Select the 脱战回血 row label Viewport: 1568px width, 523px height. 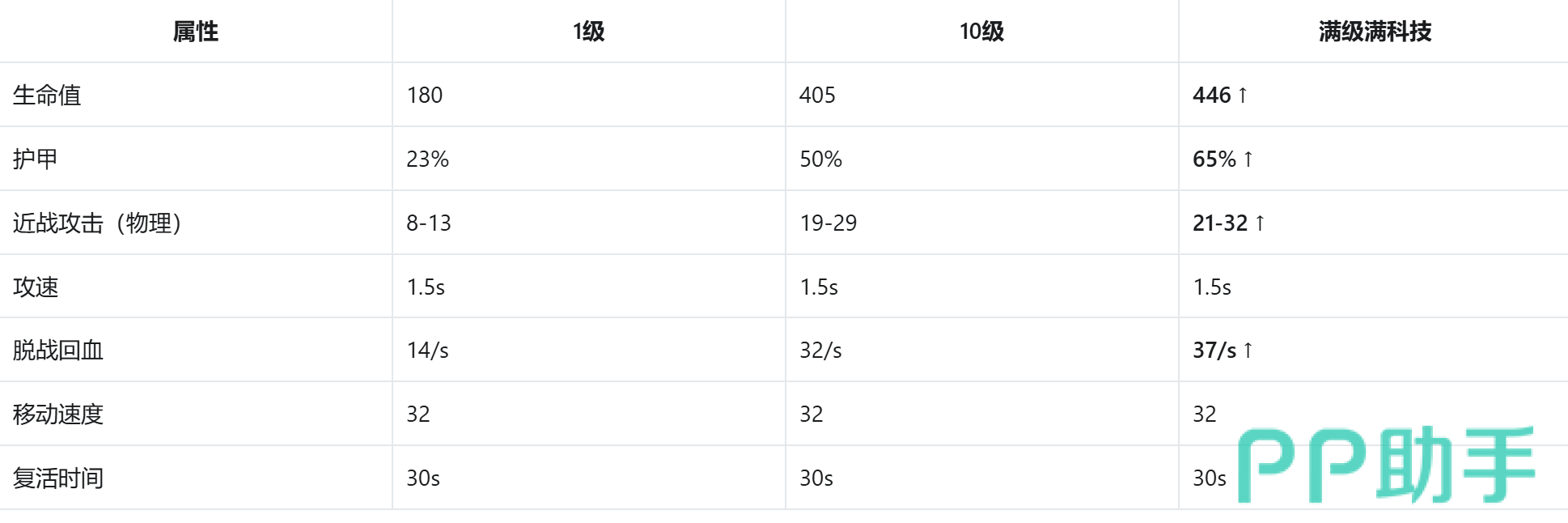tap(58, 350)
